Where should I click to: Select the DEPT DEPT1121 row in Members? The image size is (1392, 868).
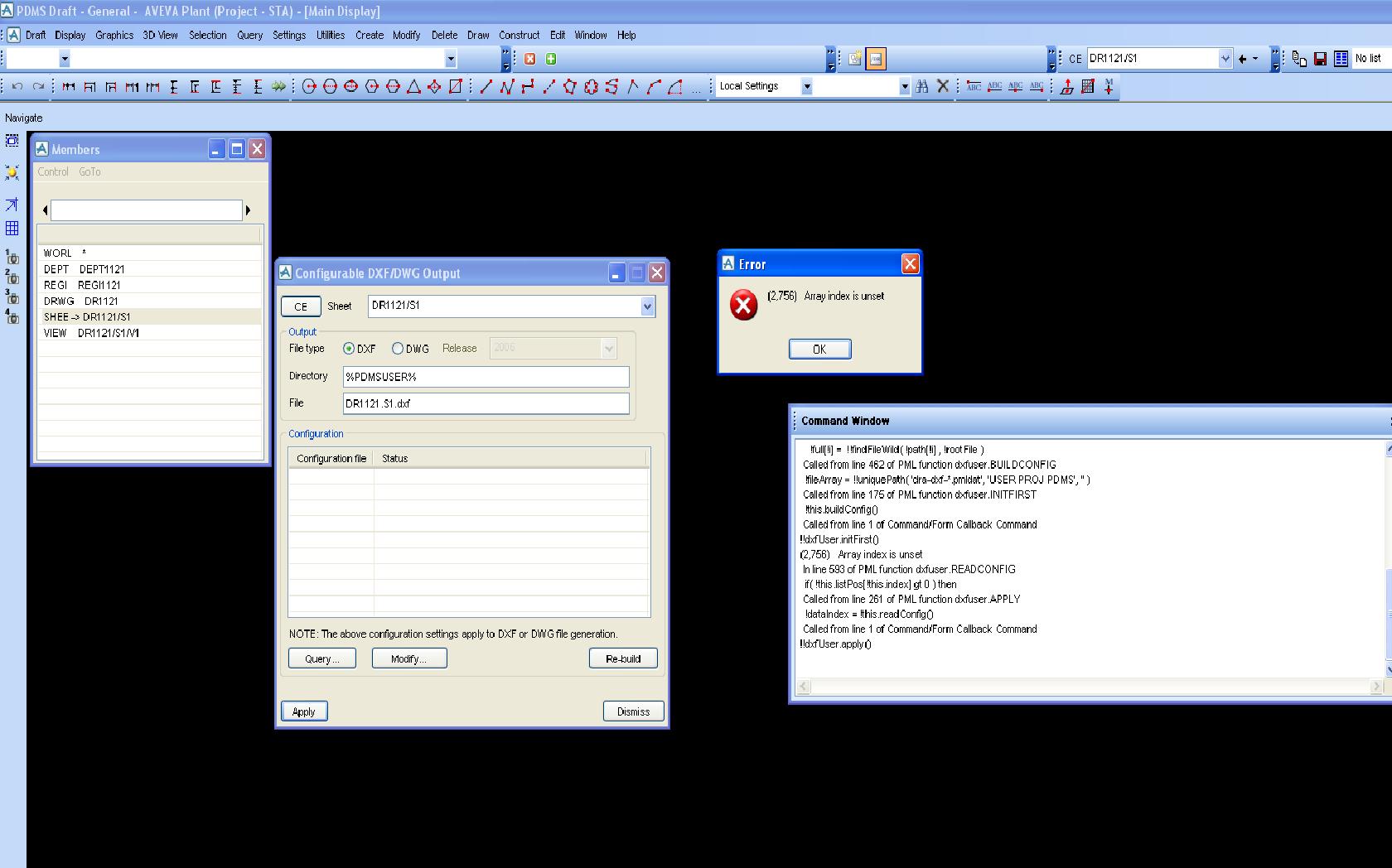(149, 269)
